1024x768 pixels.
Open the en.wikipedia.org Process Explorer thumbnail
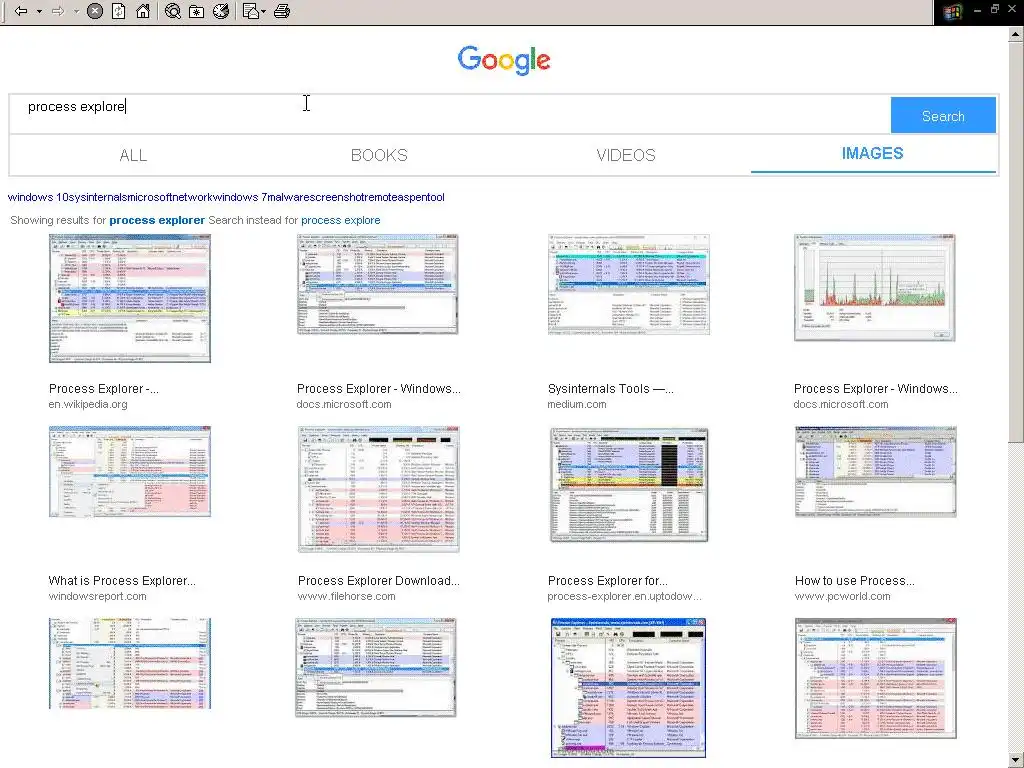tap(130, 298)
